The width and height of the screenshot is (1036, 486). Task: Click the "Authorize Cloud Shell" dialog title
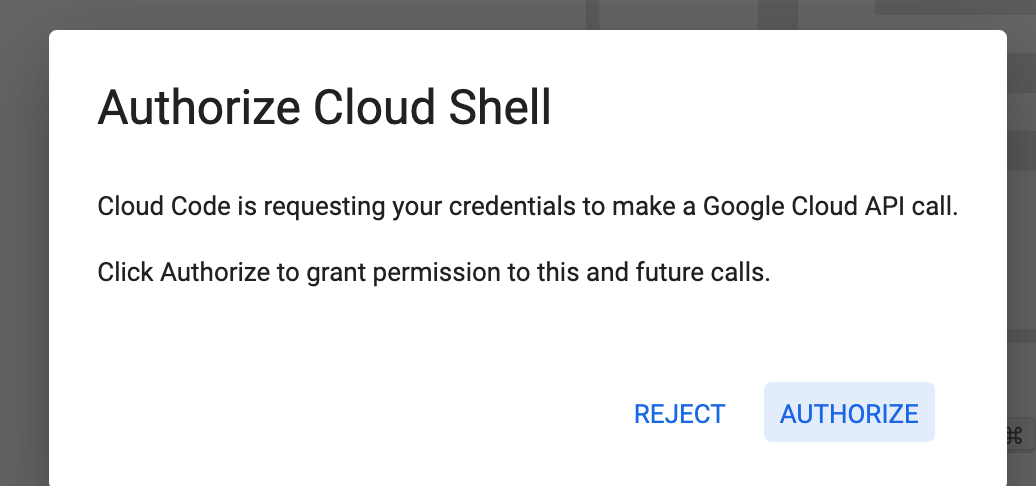coord(324,107)
